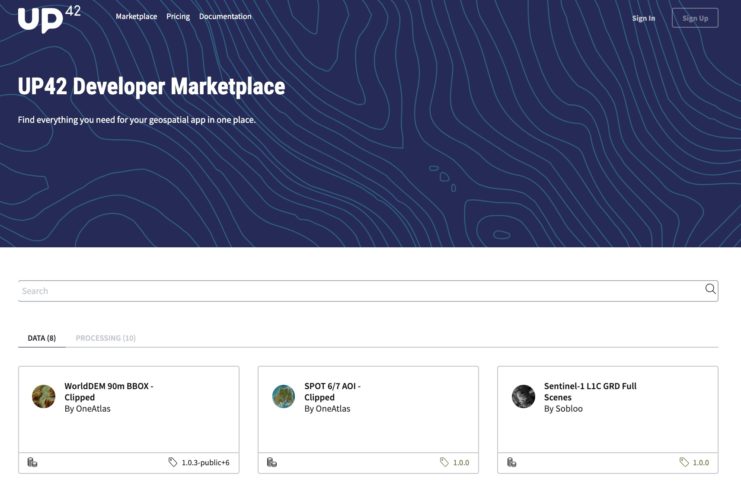Viewport: 741px width, 486px height.
Task: Click version 1.0.0 on Sentinel-1 card
Action: coord(701,463)
